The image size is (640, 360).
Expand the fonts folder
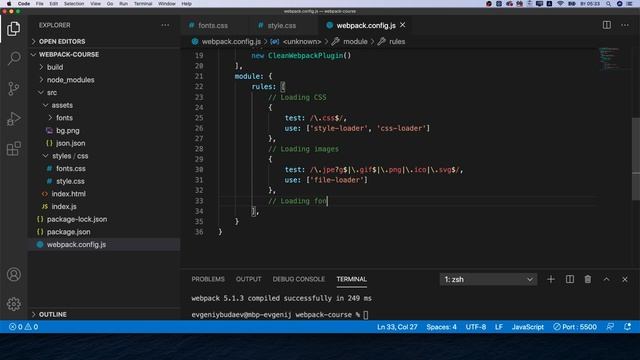[64, 118]
